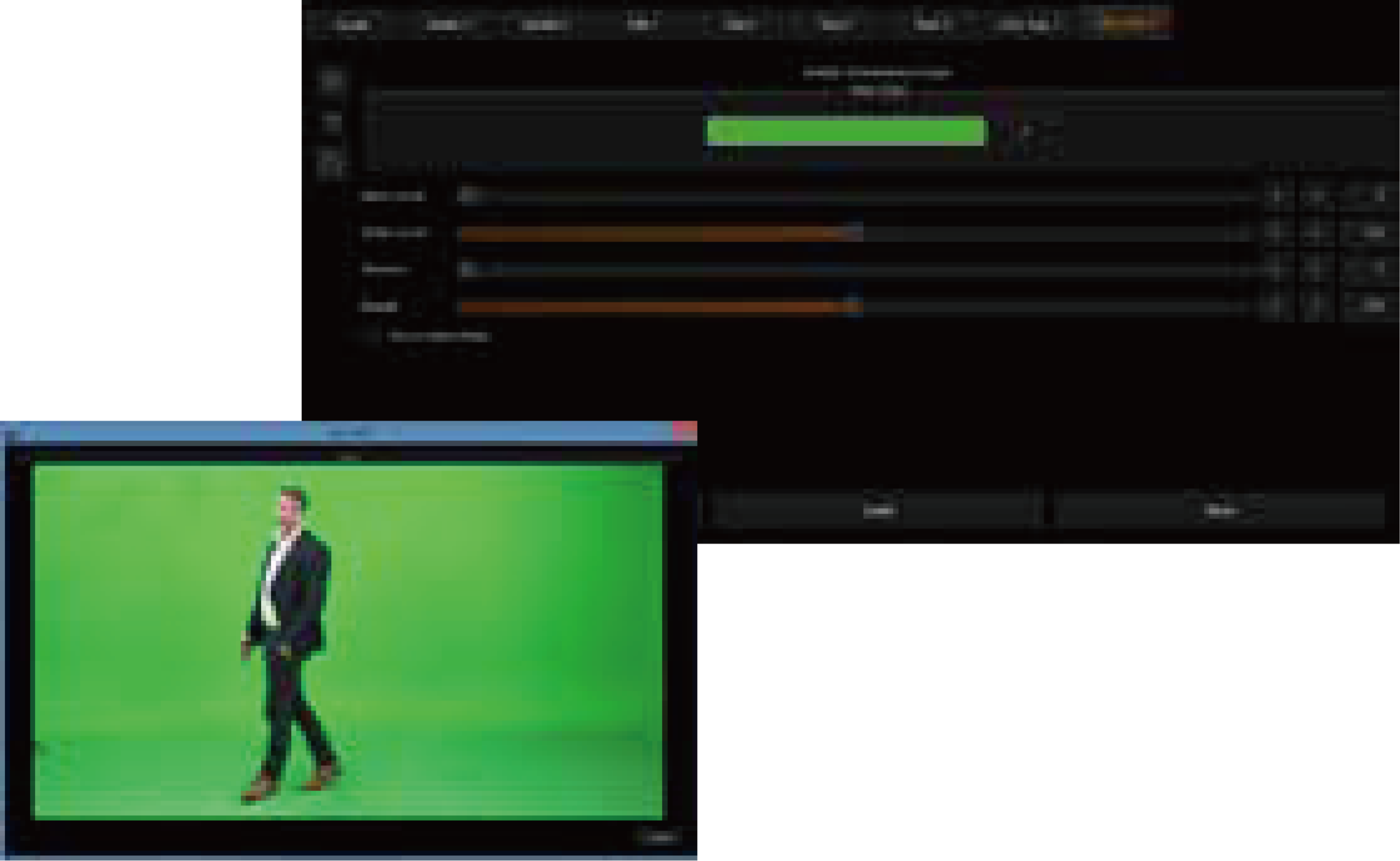
Task: Click the green screen preview image
Action: 348,640
